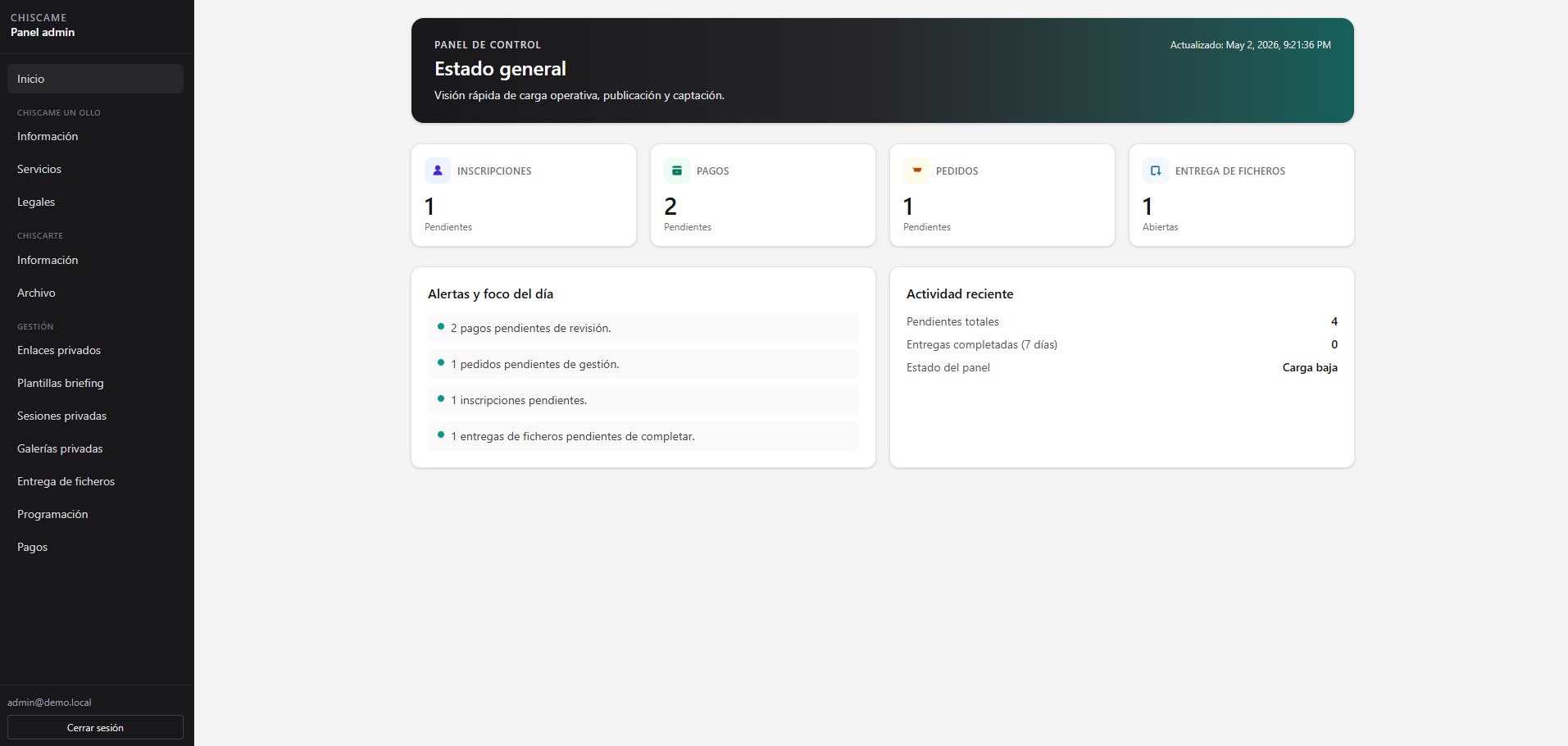The image size is (1568, 746).
Task: Open the Archivo section
Action: 95,293
